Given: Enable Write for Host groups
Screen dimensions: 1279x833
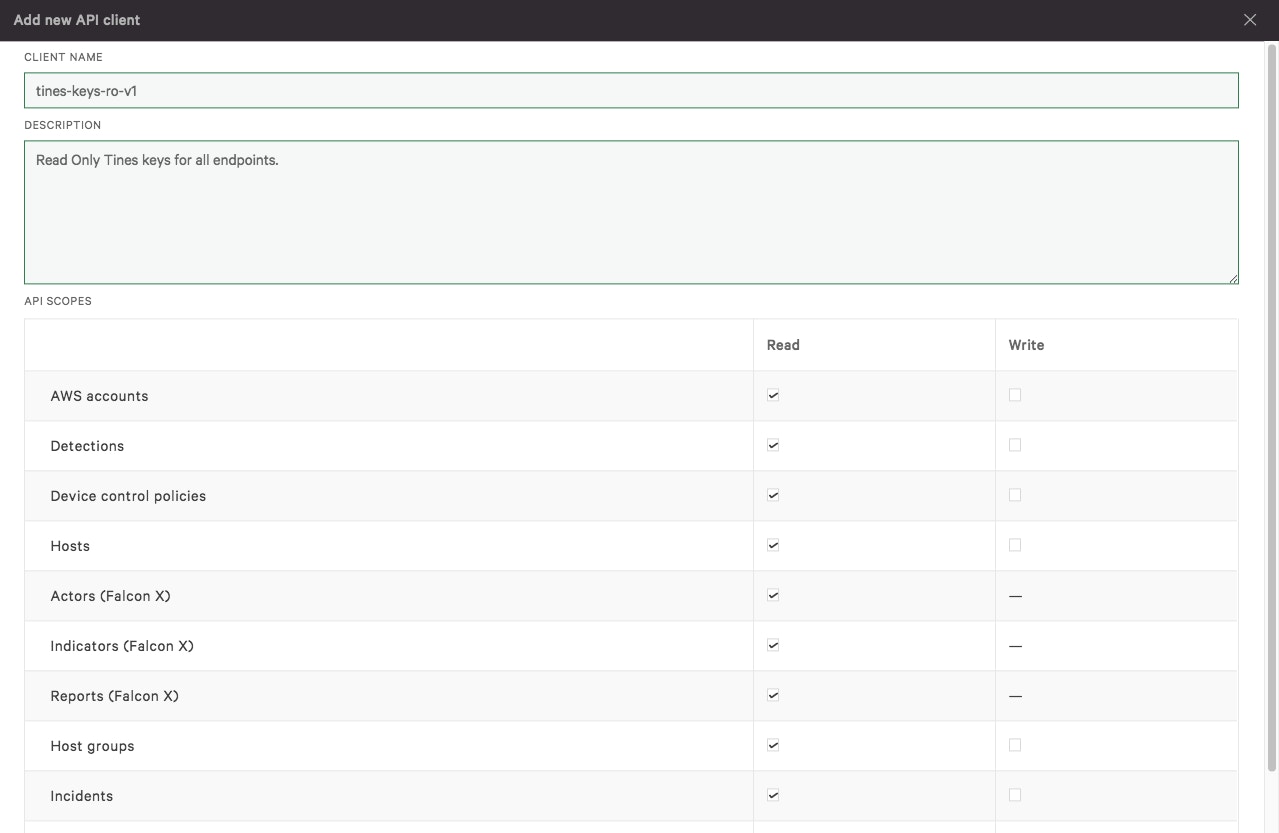Looking at the screenshot, I should 1015,745.
